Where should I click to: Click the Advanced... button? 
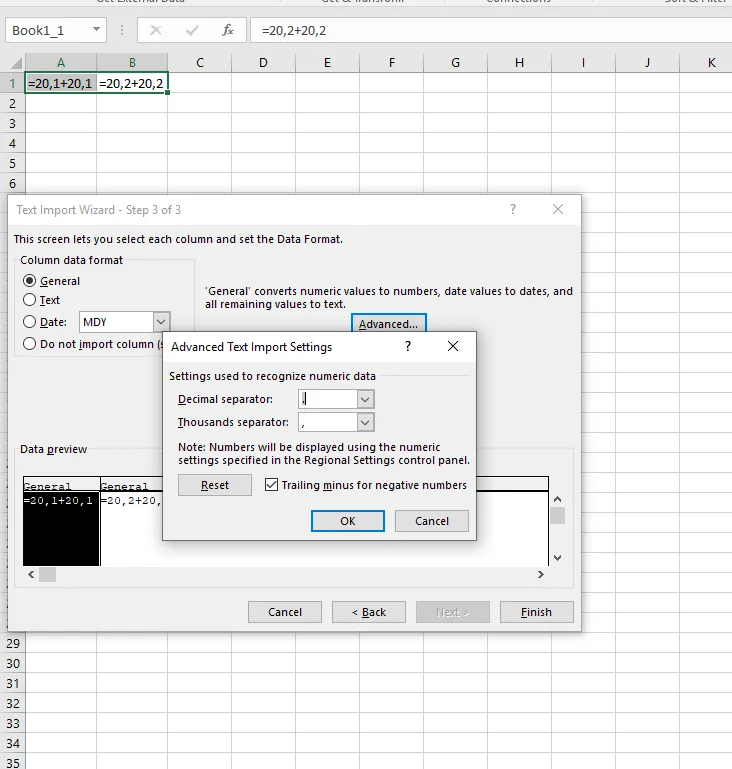click(388, 324)
